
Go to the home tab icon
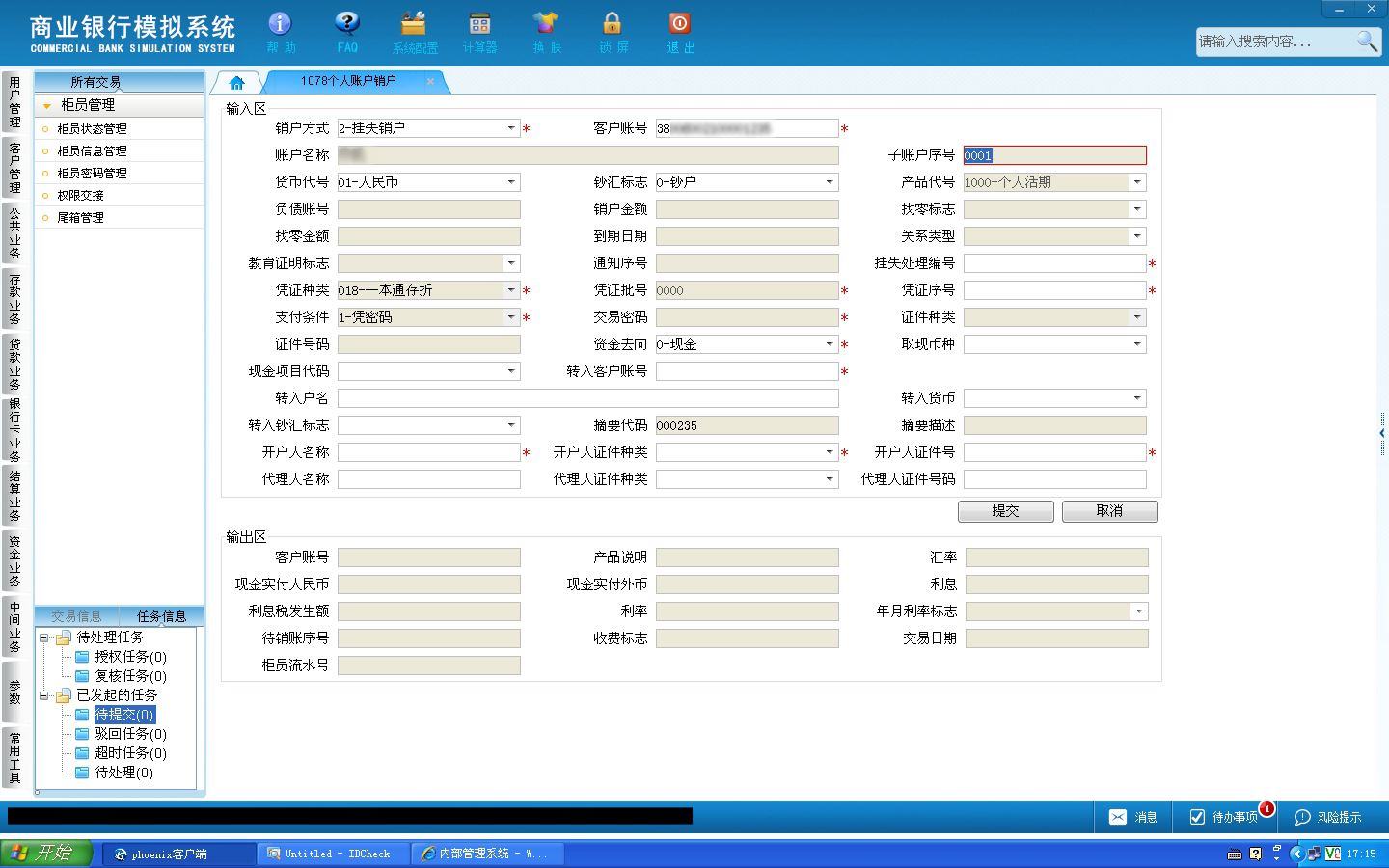pyautogui.click(x=237, y=82)
